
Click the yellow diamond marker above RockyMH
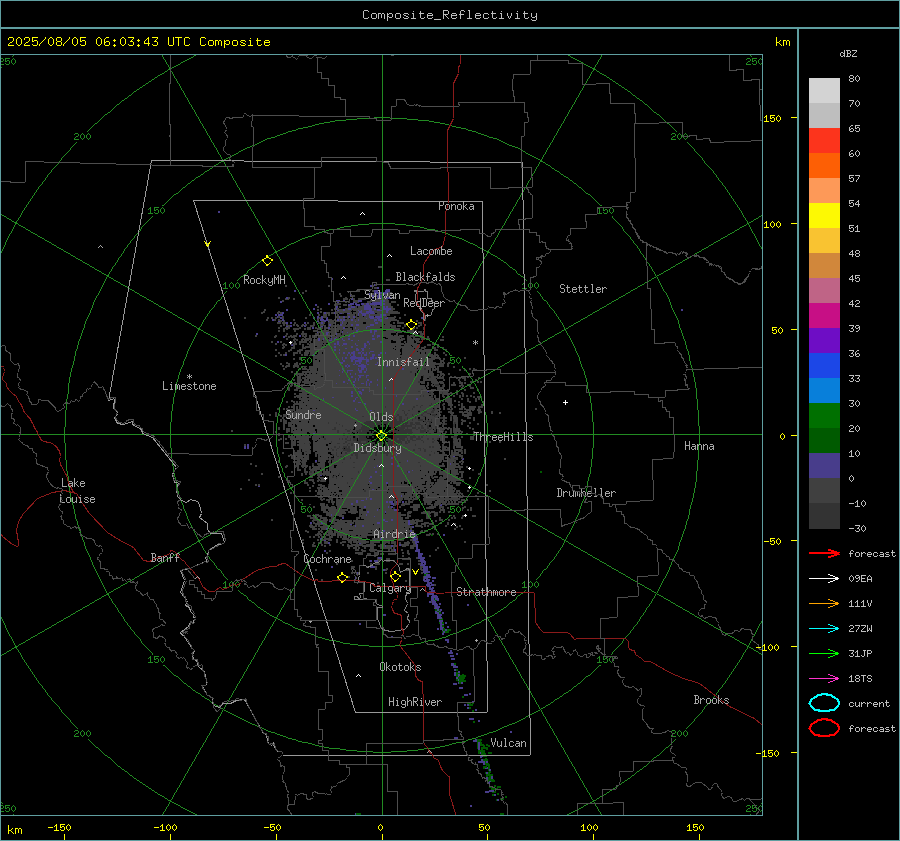(267, 261)
